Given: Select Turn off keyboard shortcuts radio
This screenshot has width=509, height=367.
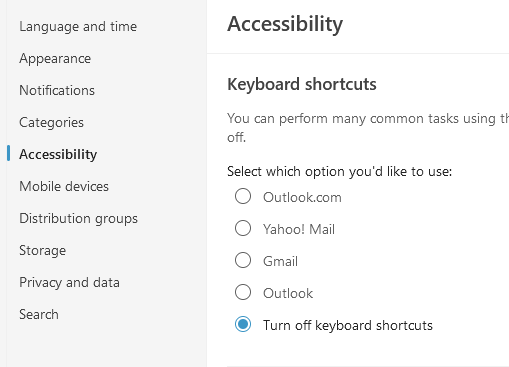Looking at the screenshot, I should tap(243, 324).
